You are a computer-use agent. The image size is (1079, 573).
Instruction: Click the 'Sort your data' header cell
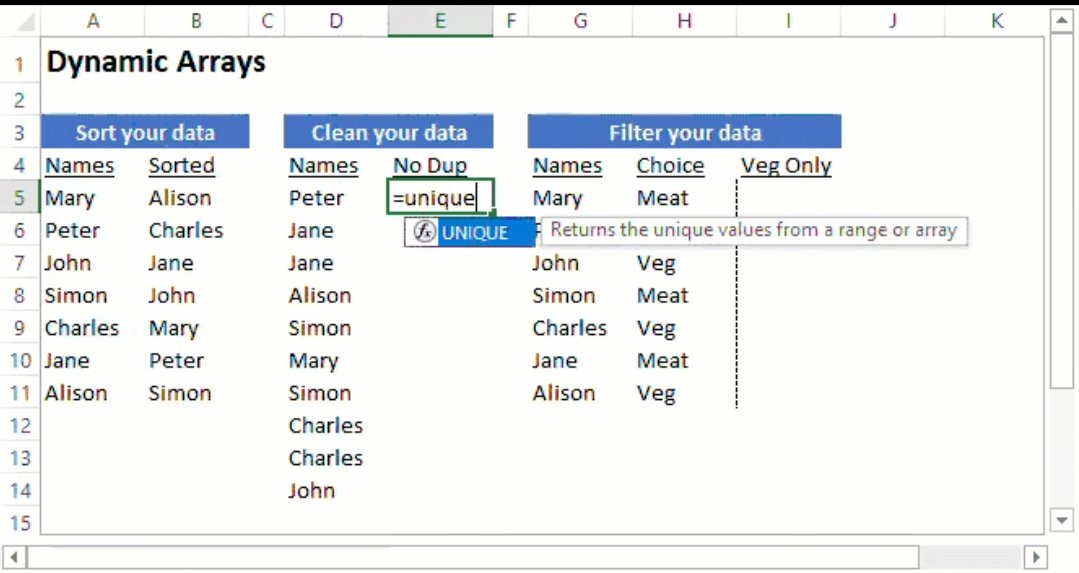click(145, 132)
